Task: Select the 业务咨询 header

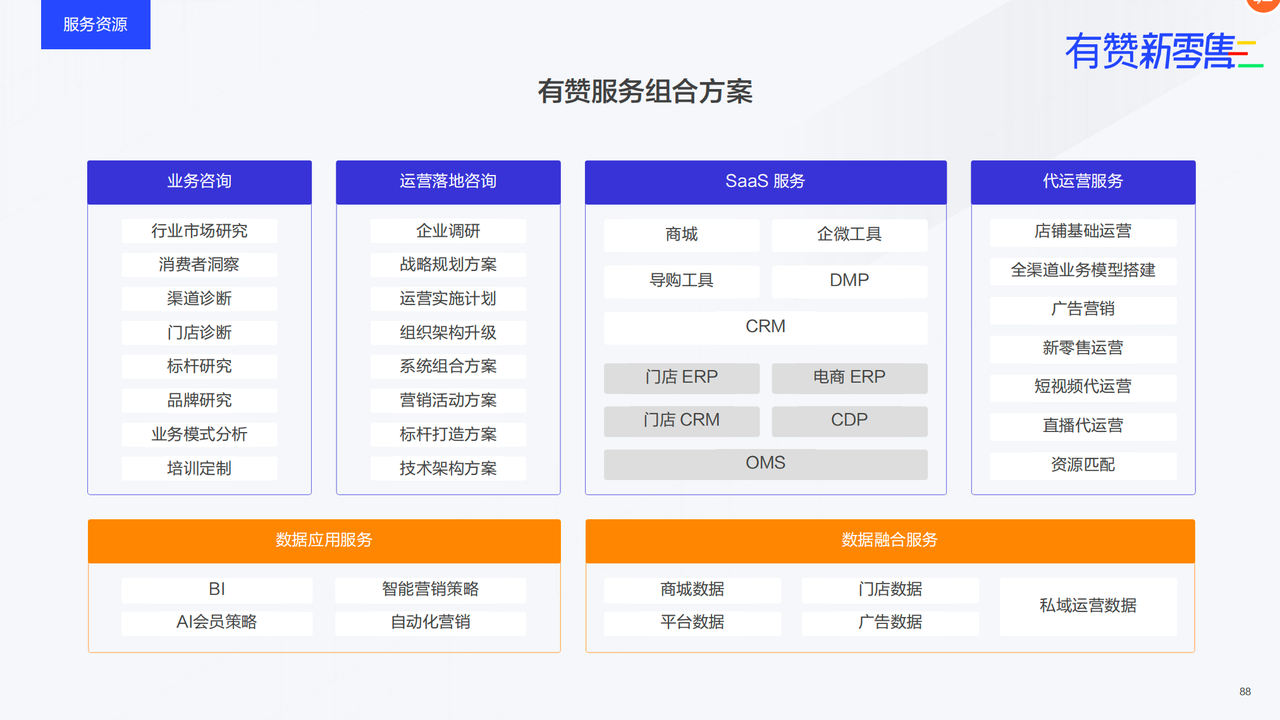Action: tap(199, 182)
